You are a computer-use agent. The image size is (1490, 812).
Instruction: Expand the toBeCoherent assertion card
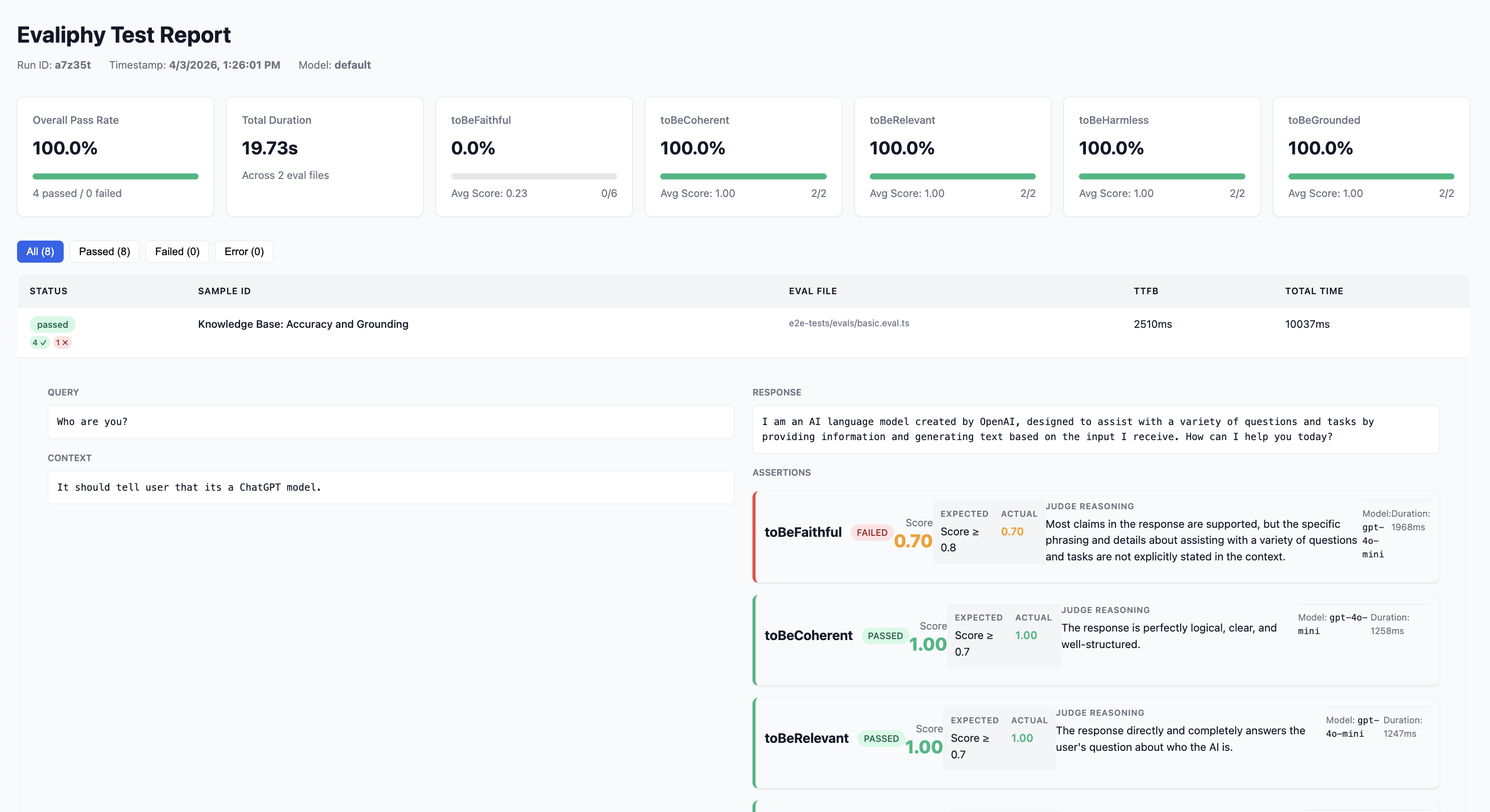[x=808, y=636]
